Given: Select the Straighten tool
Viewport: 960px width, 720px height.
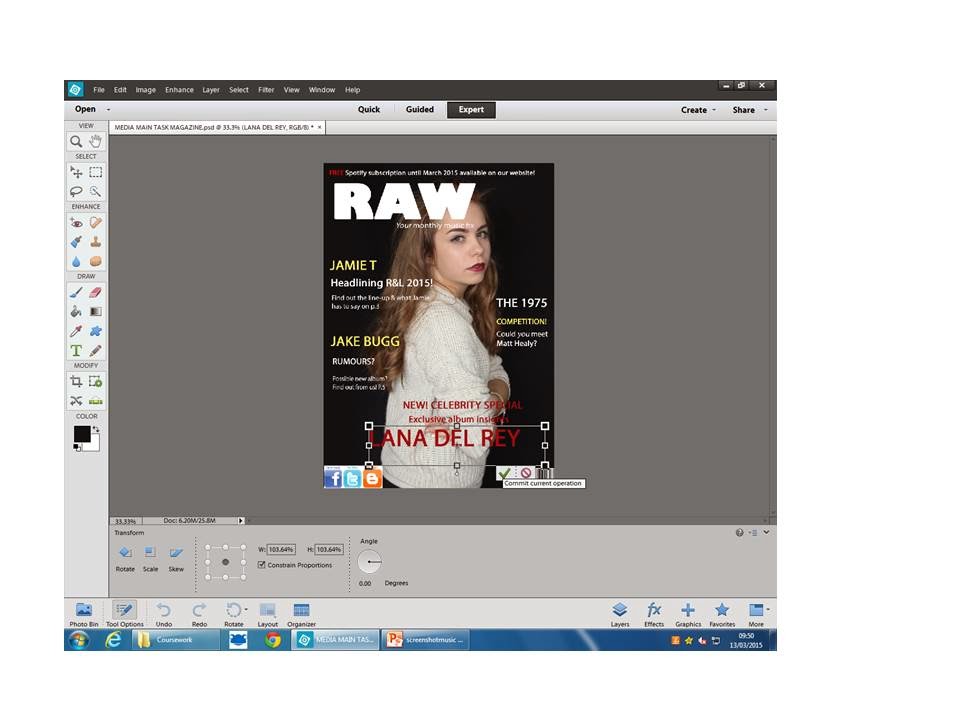Looking at the screenshot, I should pyautogui.click(x=96, y=401).
